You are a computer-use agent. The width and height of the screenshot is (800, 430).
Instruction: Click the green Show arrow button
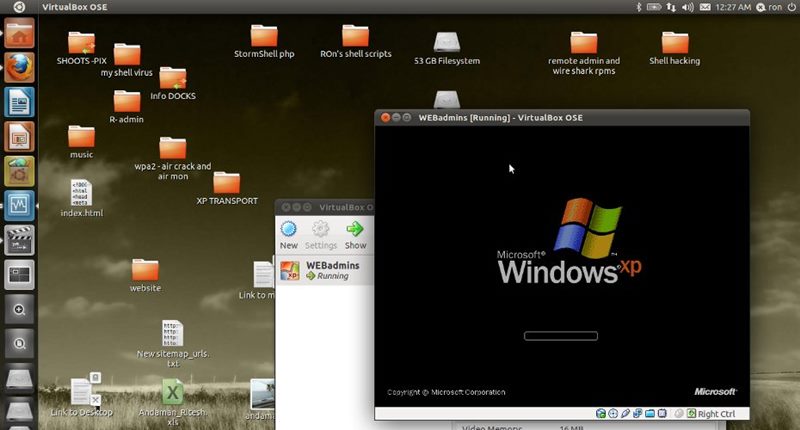(355, 235)
